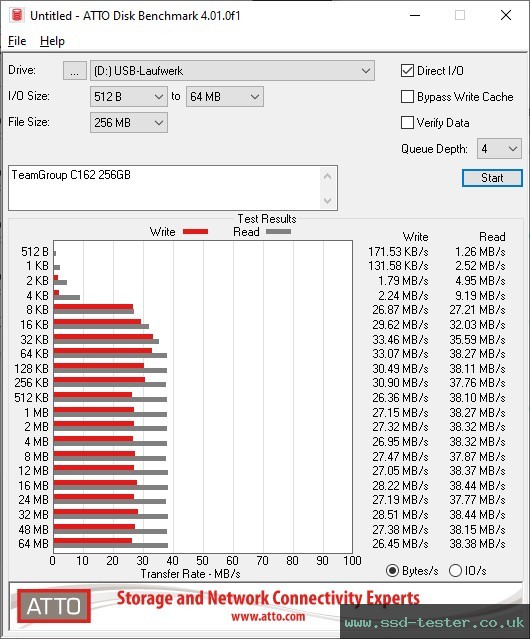Click the 24 MB row label

tap(33, 500)
